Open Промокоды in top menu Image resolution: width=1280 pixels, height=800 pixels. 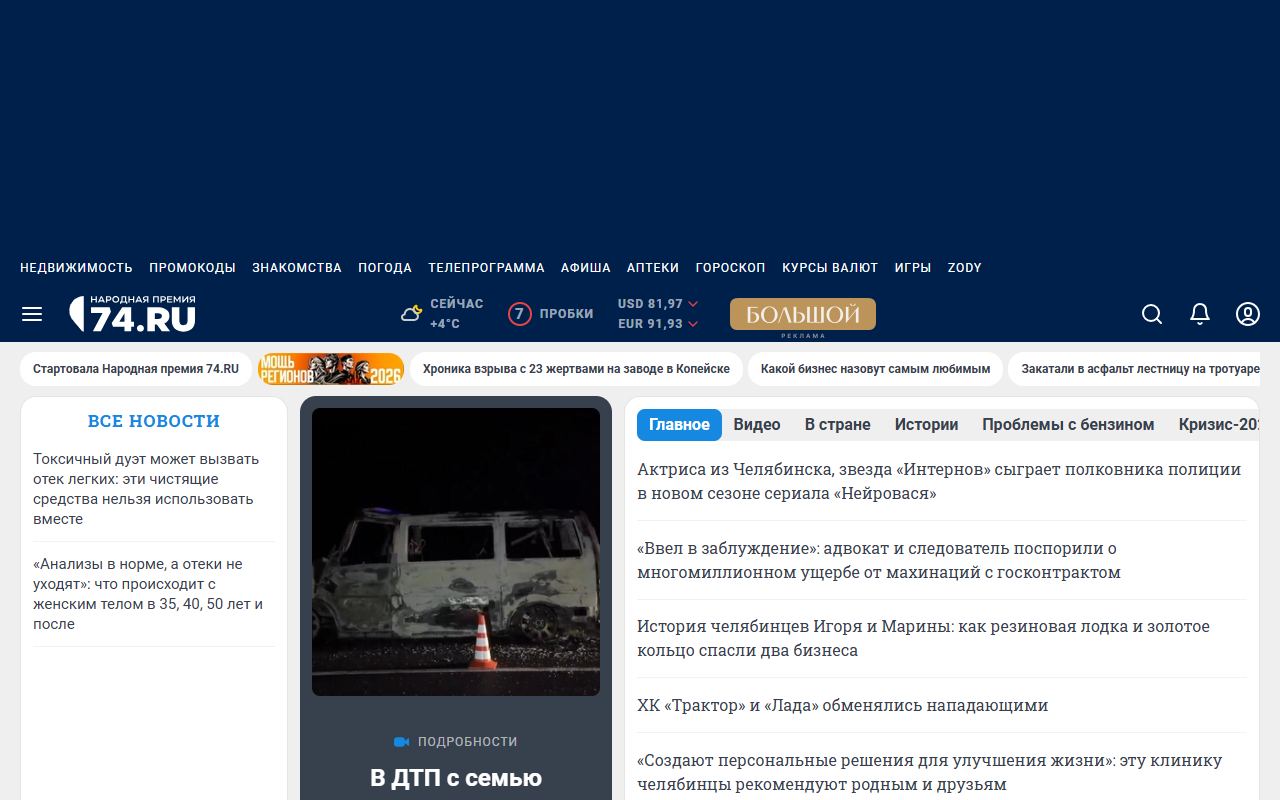point(192,268)
